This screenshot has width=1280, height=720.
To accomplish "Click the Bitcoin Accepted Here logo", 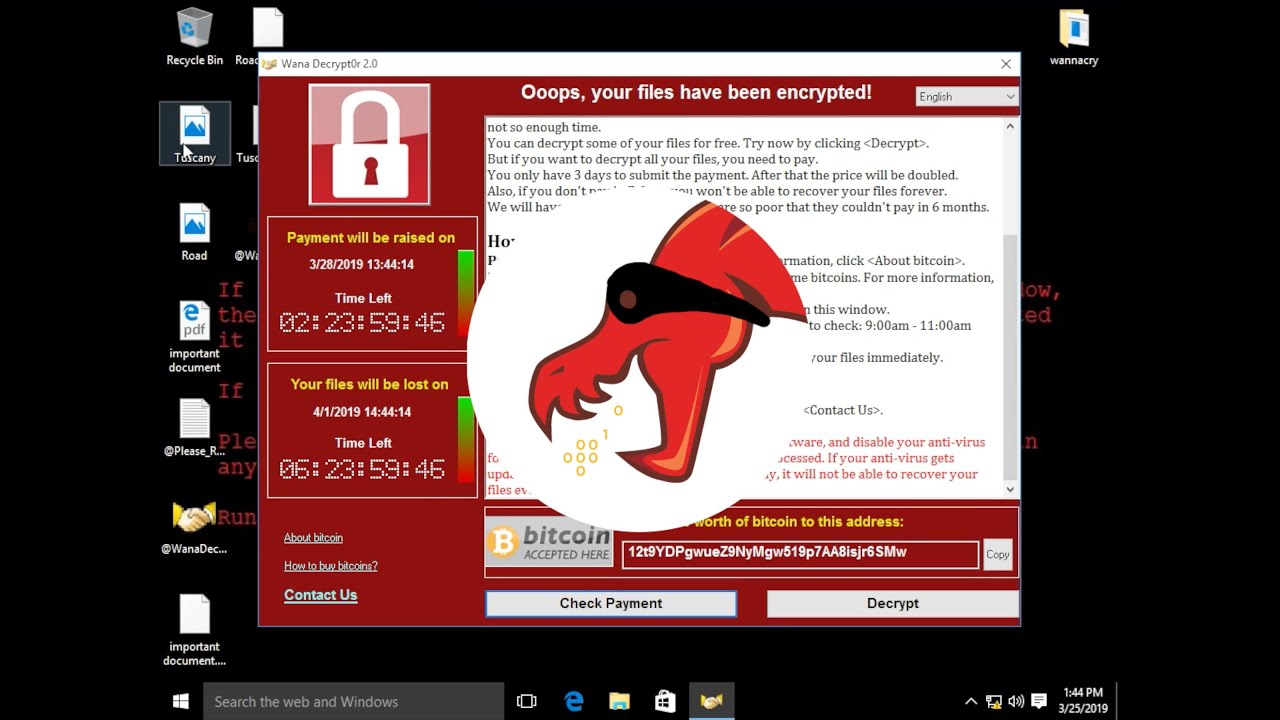I will [549, 542].
